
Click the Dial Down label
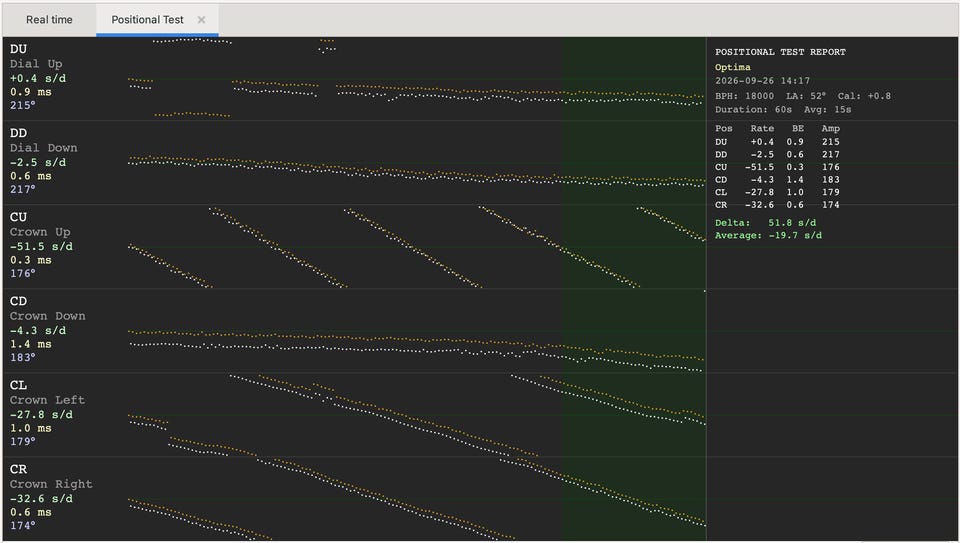(43, 148)
